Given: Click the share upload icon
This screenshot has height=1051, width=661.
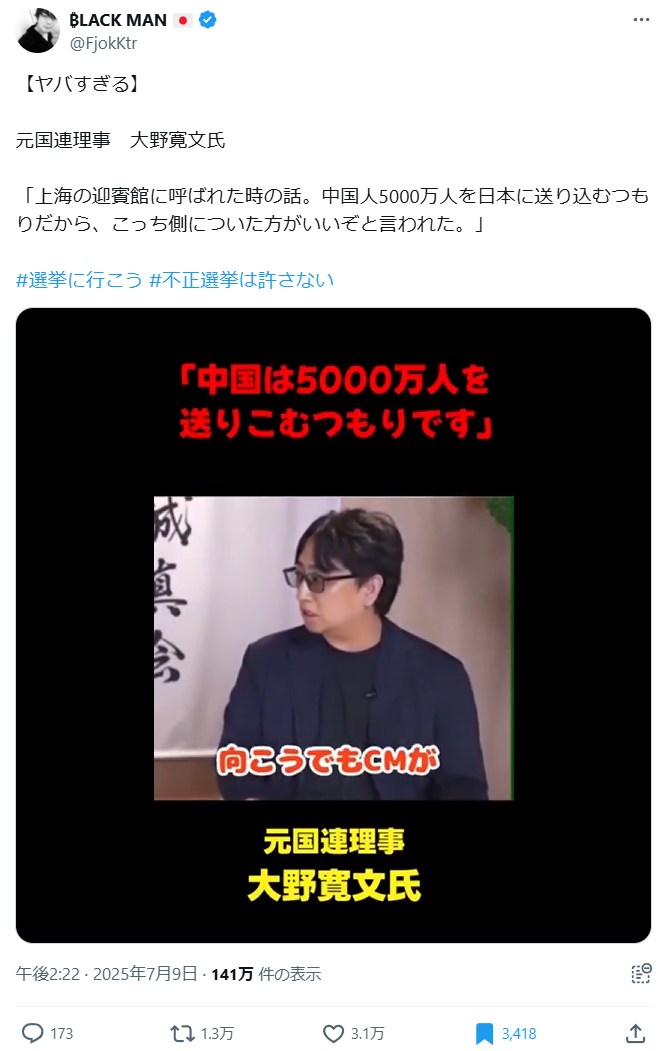Looking at the screenshot, I should point(636,1033).
